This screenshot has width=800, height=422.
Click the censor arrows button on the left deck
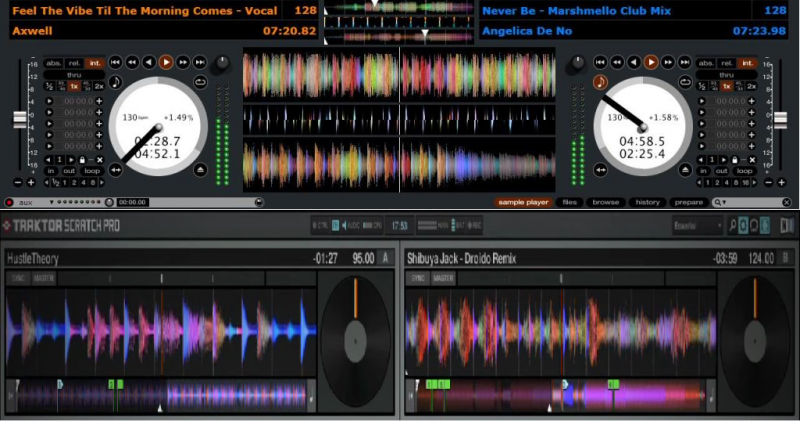(x=116, y=170)
